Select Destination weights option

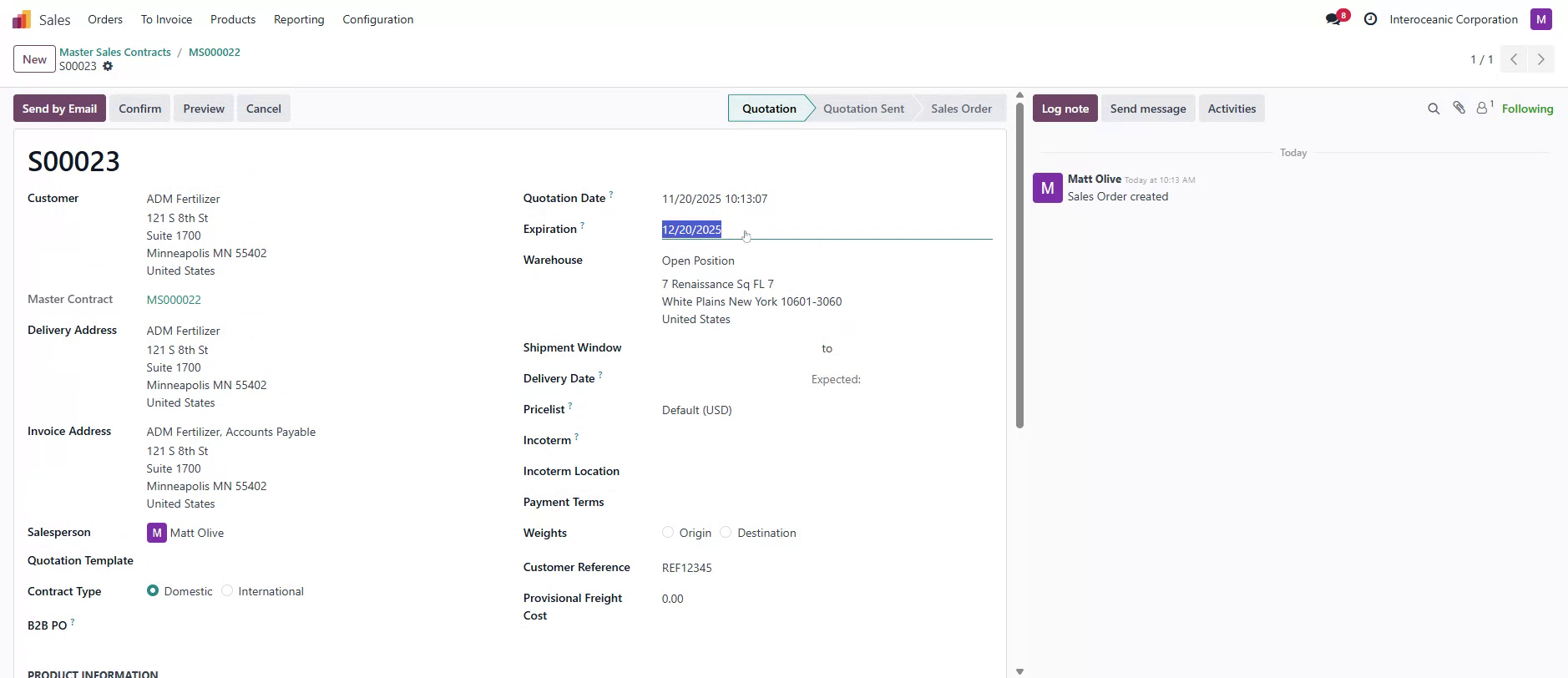tap(726, 532)
